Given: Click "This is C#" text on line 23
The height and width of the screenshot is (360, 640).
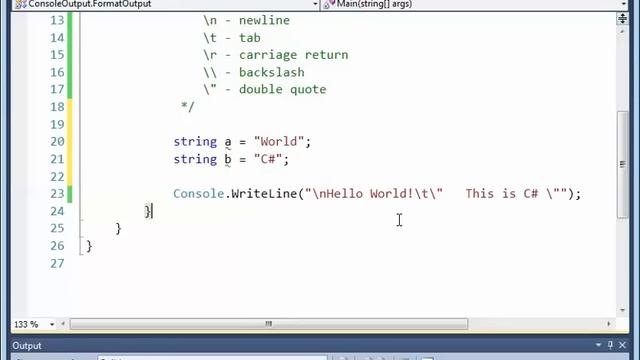Looking at the screenshot, I should click(x=502, y=194).
